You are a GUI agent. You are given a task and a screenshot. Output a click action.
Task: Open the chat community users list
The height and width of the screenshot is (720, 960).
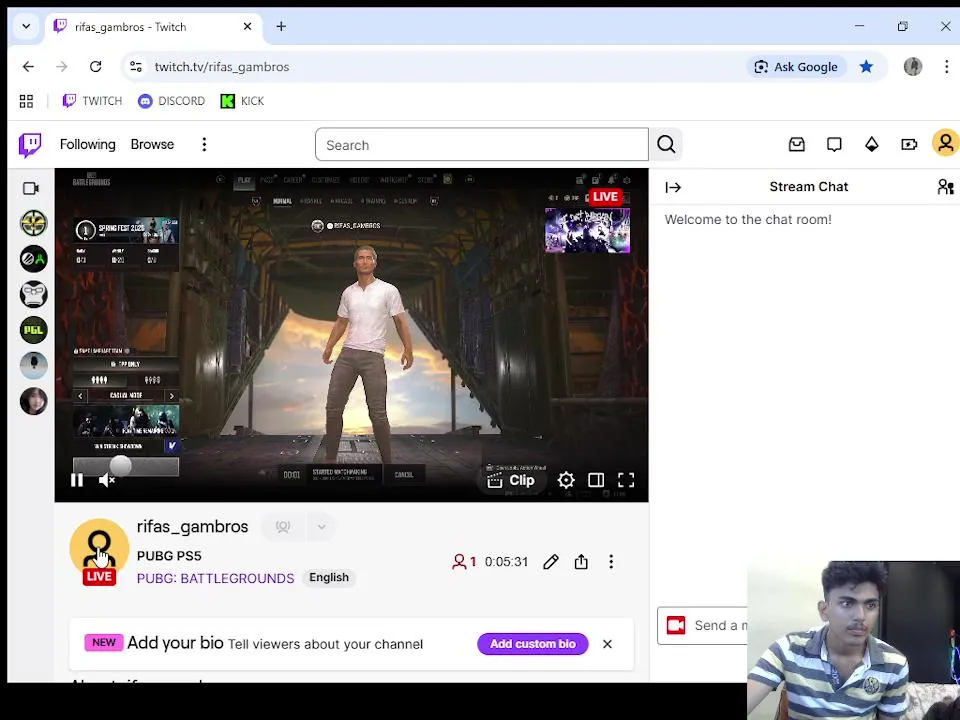(946, 187)
